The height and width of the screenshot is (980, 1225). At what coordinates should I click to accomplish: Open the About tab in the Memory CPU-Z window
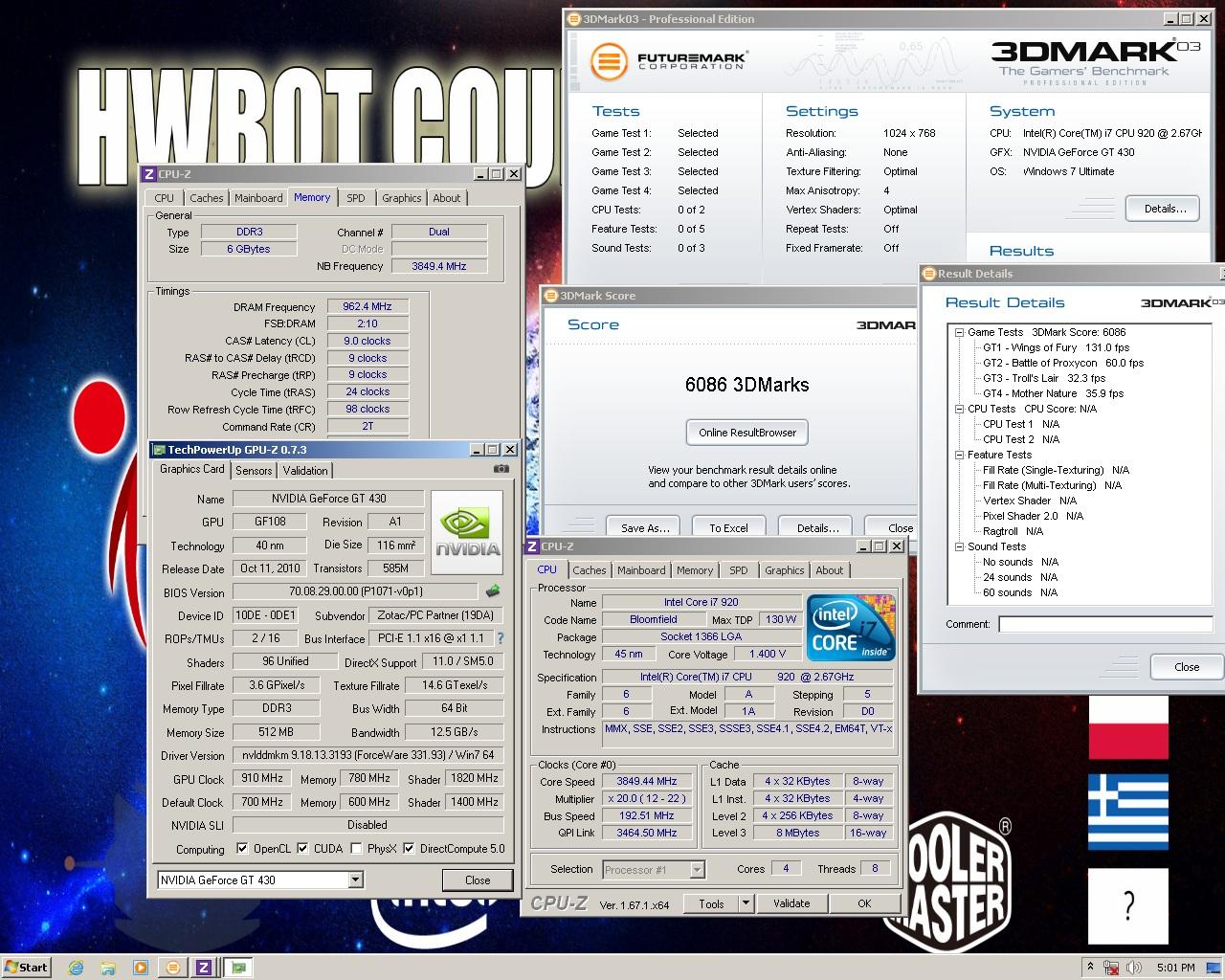(447, 198)
